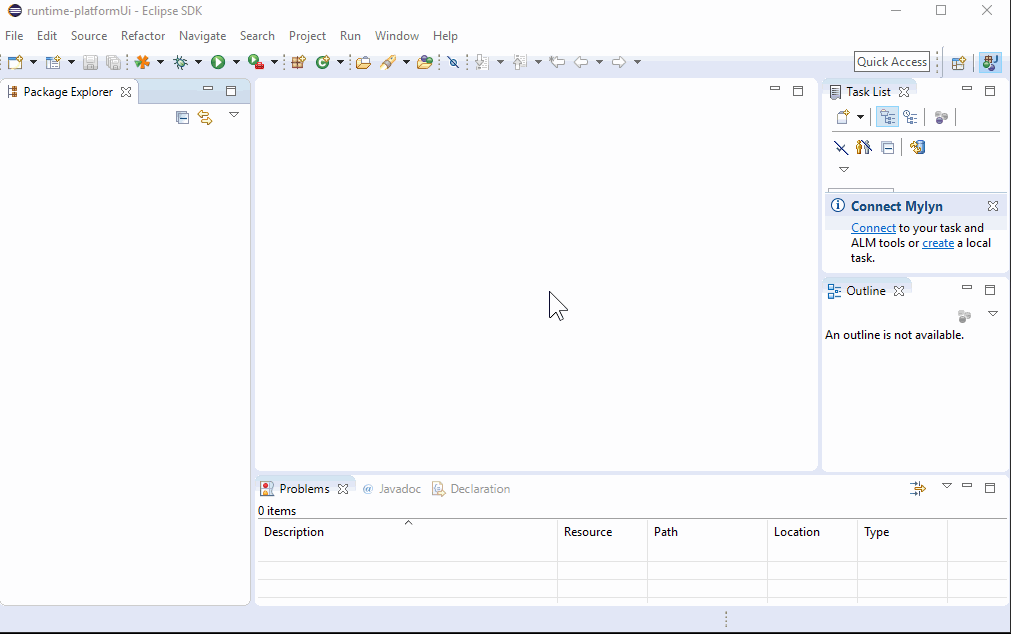Click the create local task link
1011x634 pixels.
[938, 243]
